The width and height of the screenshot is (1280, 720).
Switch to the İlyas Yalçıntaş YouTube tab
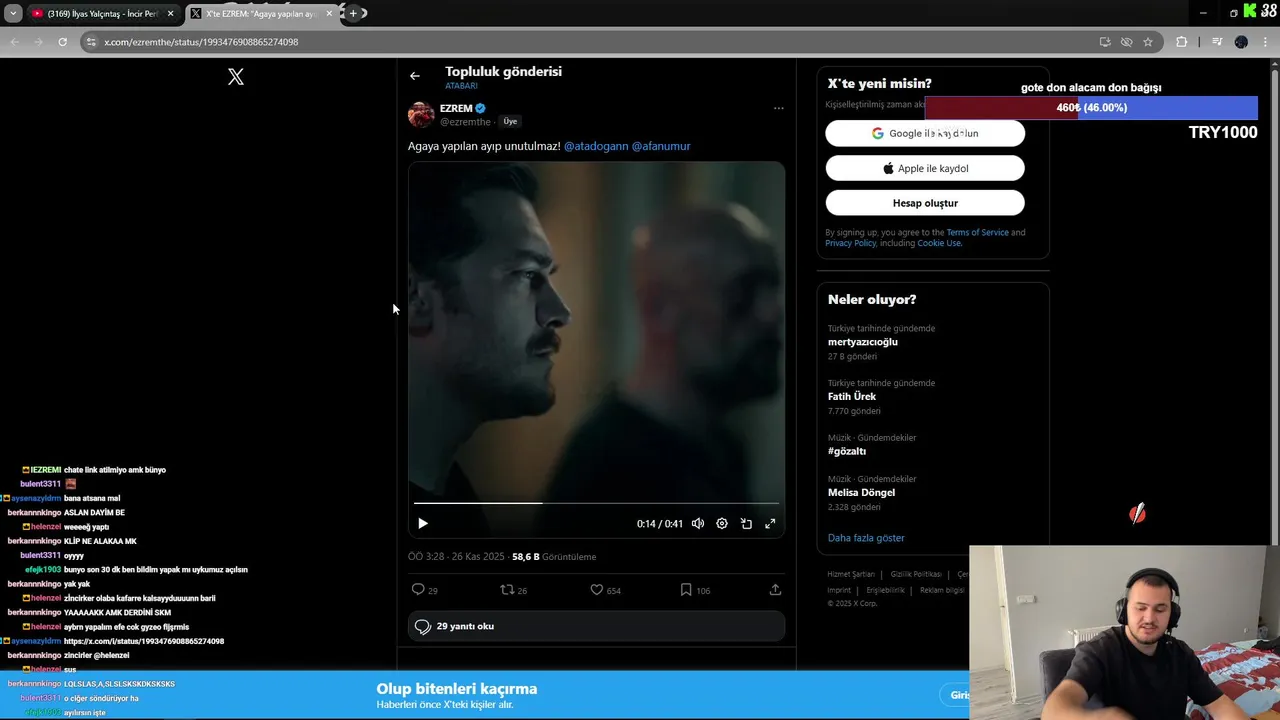(102, 14)
